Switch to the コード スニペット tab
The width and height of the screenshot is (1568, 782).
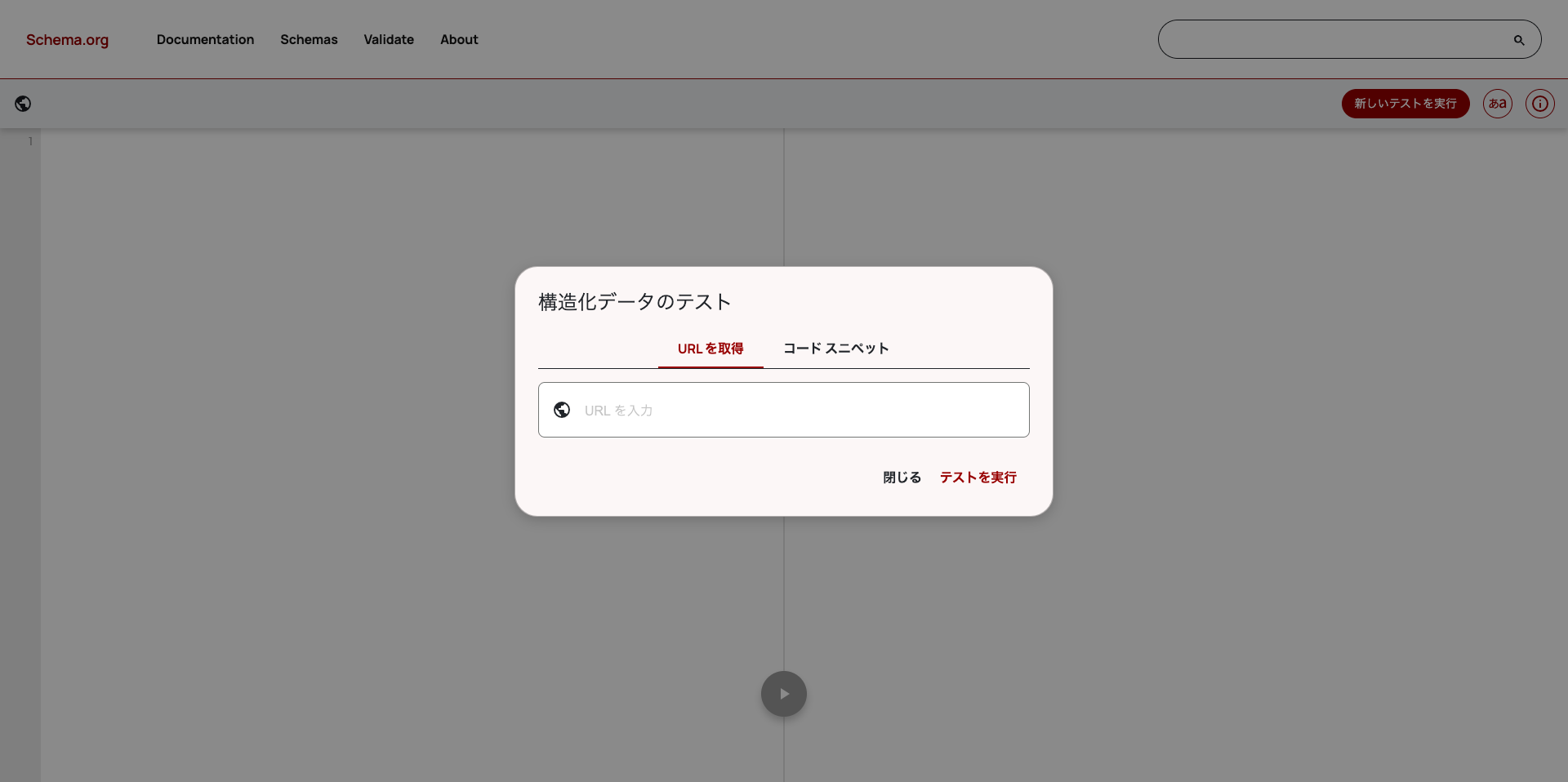pos(836,349)
